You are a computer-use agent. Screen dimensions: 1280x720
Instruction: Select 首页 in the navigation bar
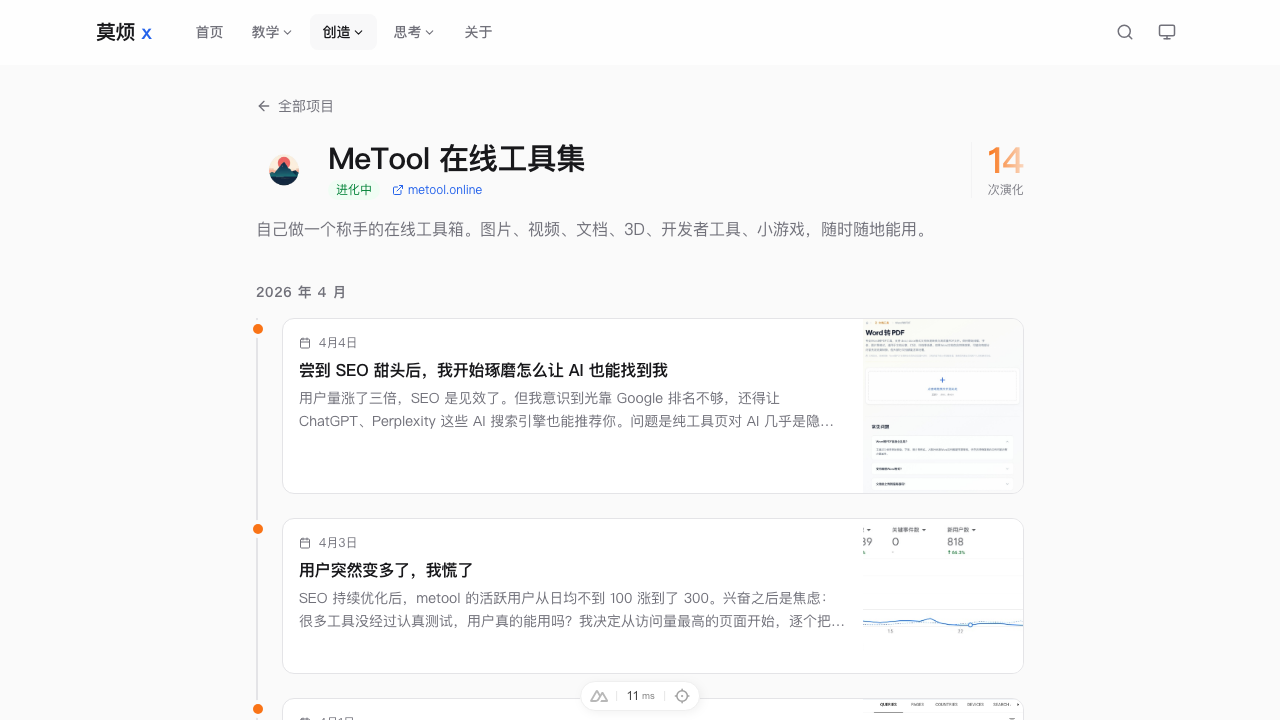coord(209,31)
